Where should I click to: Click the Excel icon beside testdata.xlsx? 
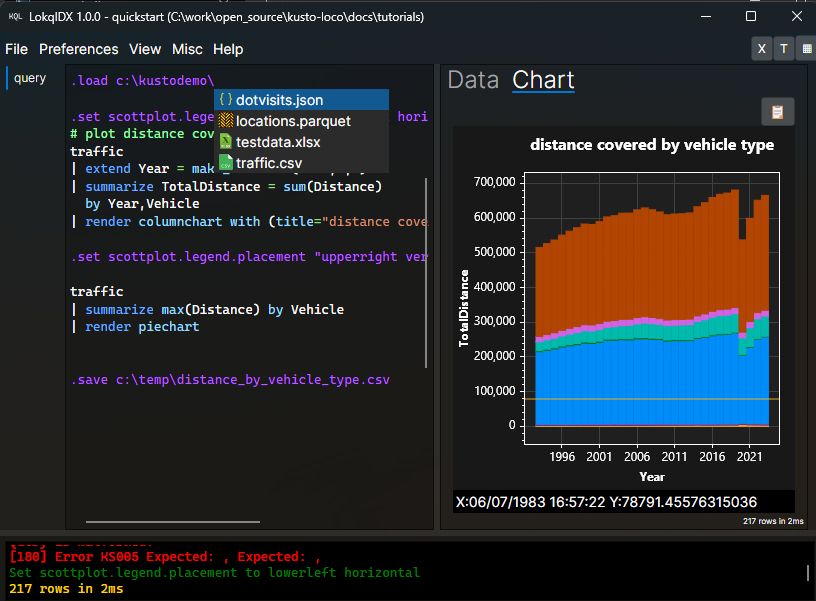pos(225,142)
